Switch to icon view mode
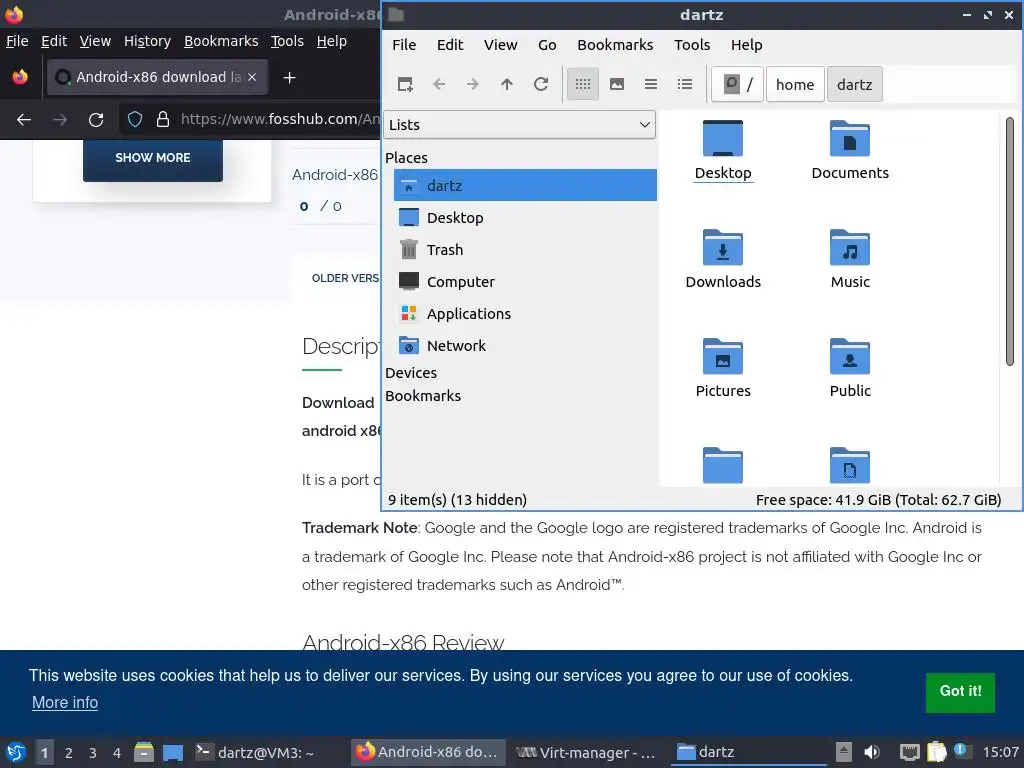The height and width of the screenshot is (768, 1024). pos(583,84)
